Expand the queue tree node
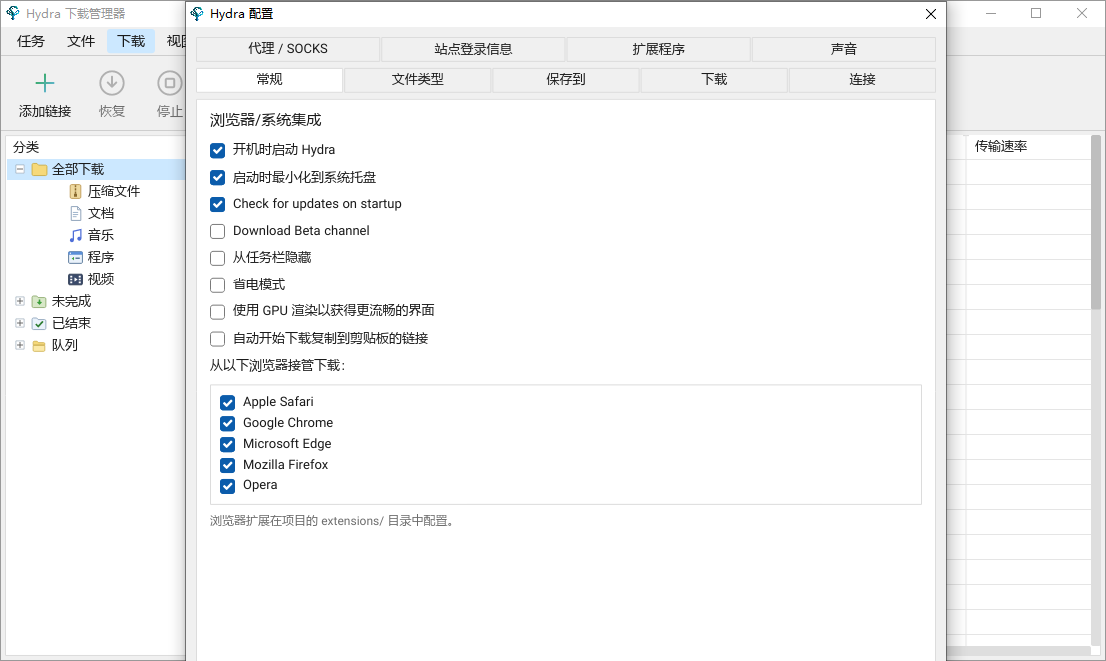Screen dimensions: 1106x661 click(20, 345)
